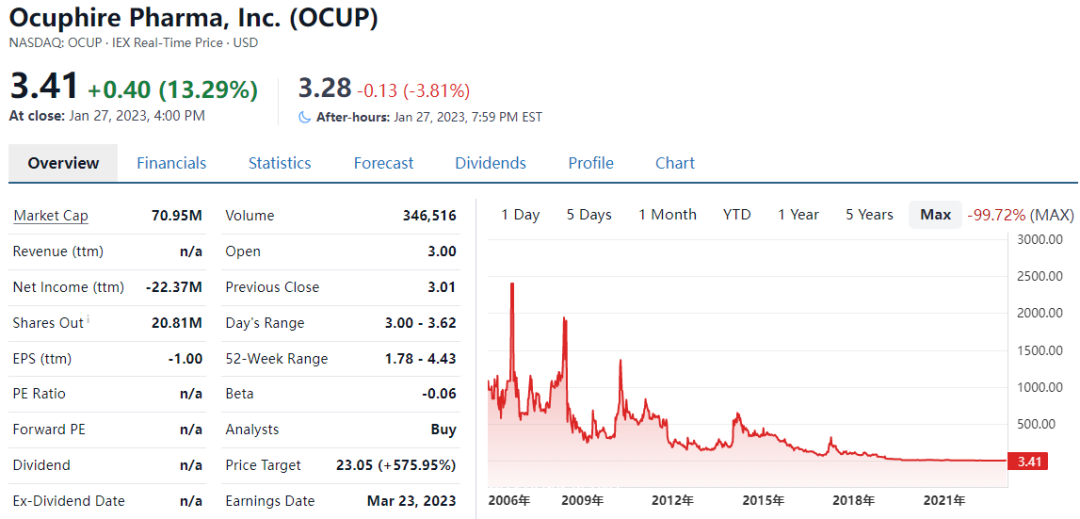Open the Dividends tab
1080x519 pixels.
tap(490, 163)
